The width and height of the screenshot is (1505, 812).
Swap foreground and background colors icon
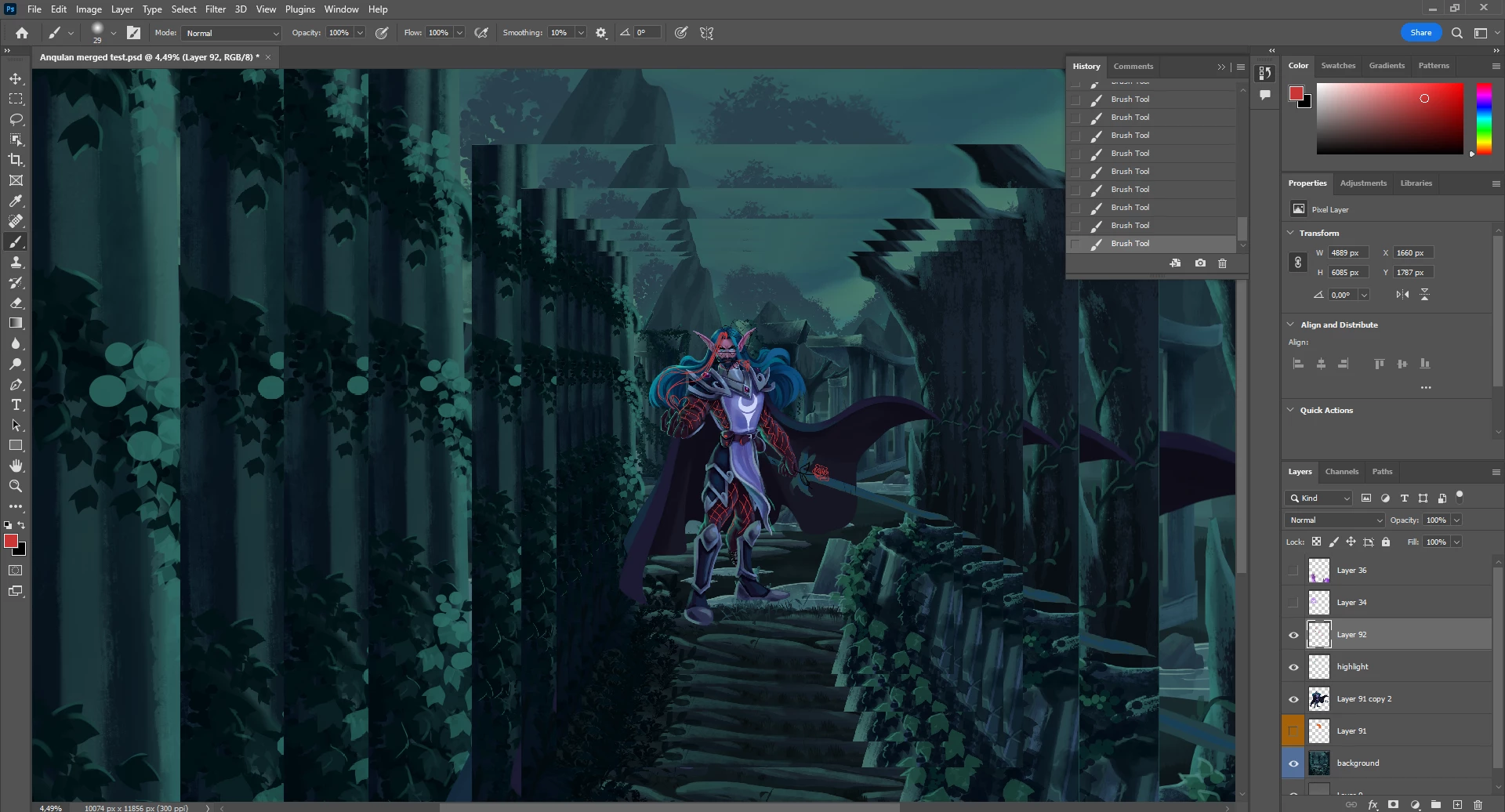click(x=22, y=525)
